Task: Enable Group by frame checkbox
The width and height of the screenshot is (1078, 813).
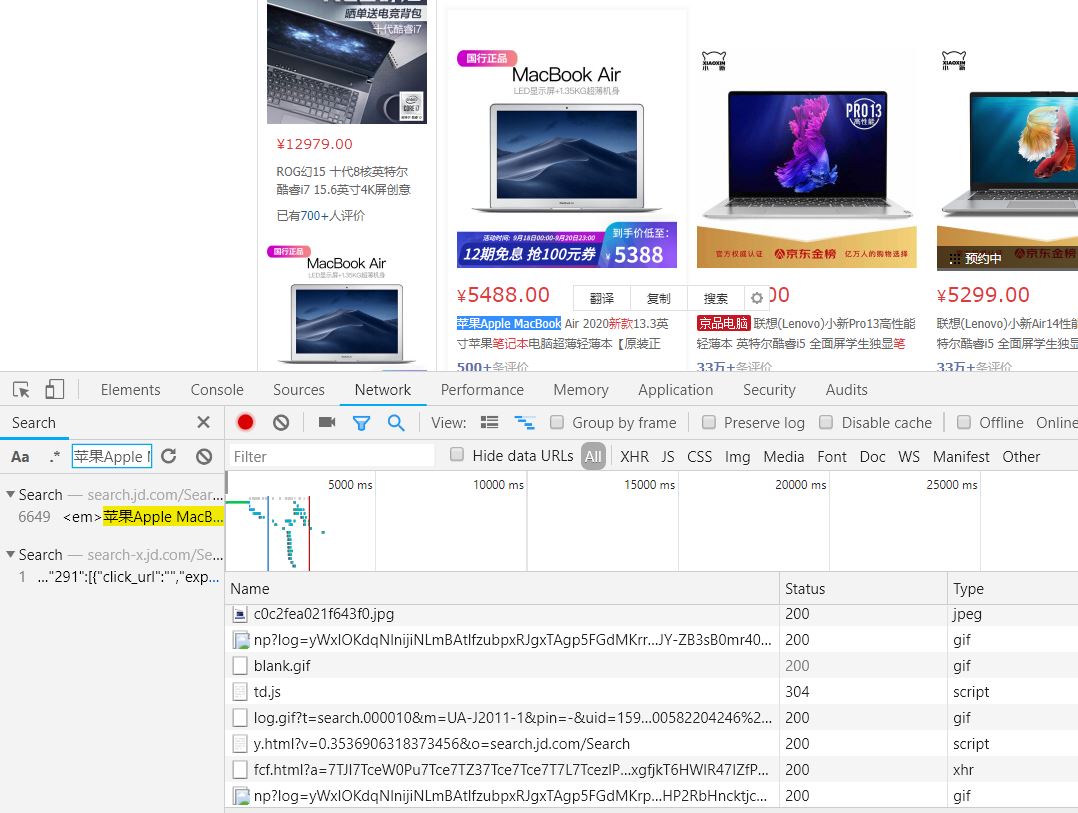Action: point(557,422)
